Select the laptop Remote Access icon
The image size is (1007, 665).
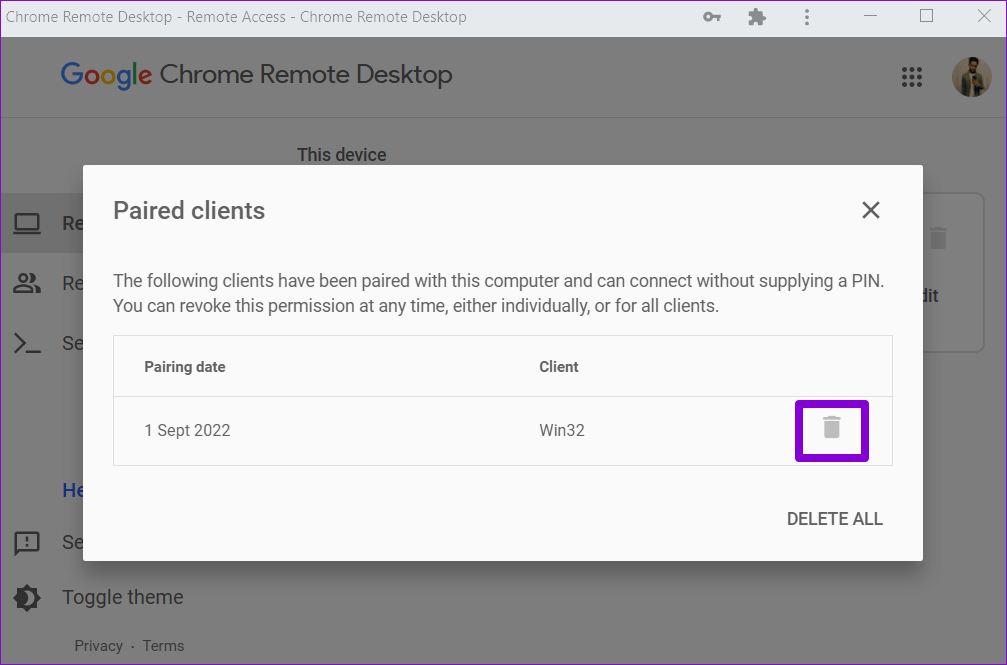click(27, 224)
